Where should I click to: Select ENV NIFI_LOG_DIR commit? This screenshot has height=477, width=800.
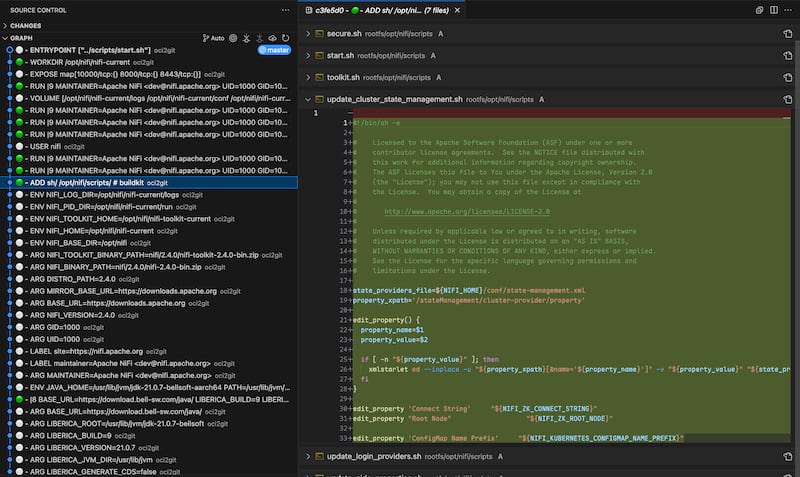(148, 195)
